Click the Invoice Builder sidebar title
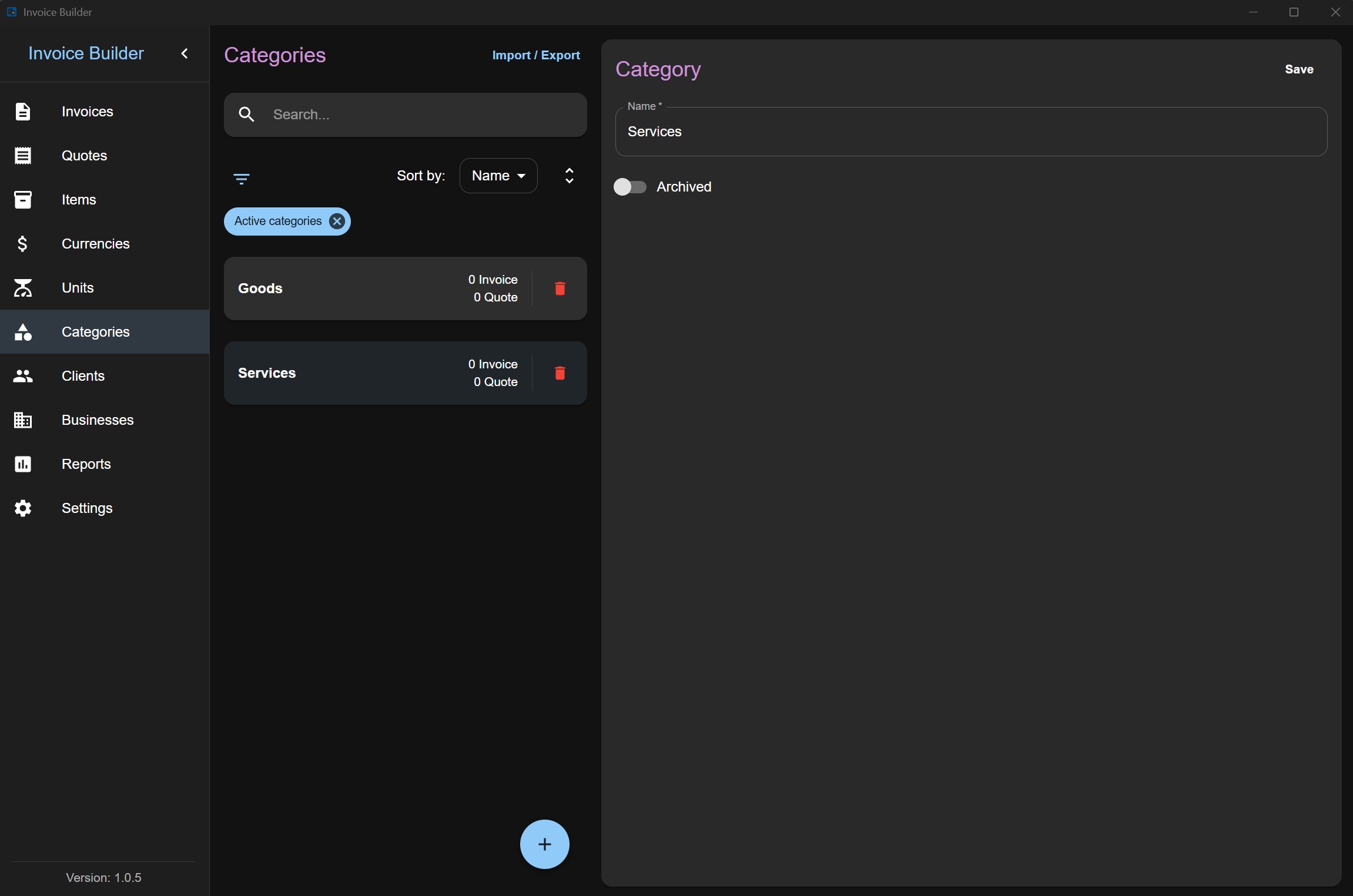 (x=86, y=53)
